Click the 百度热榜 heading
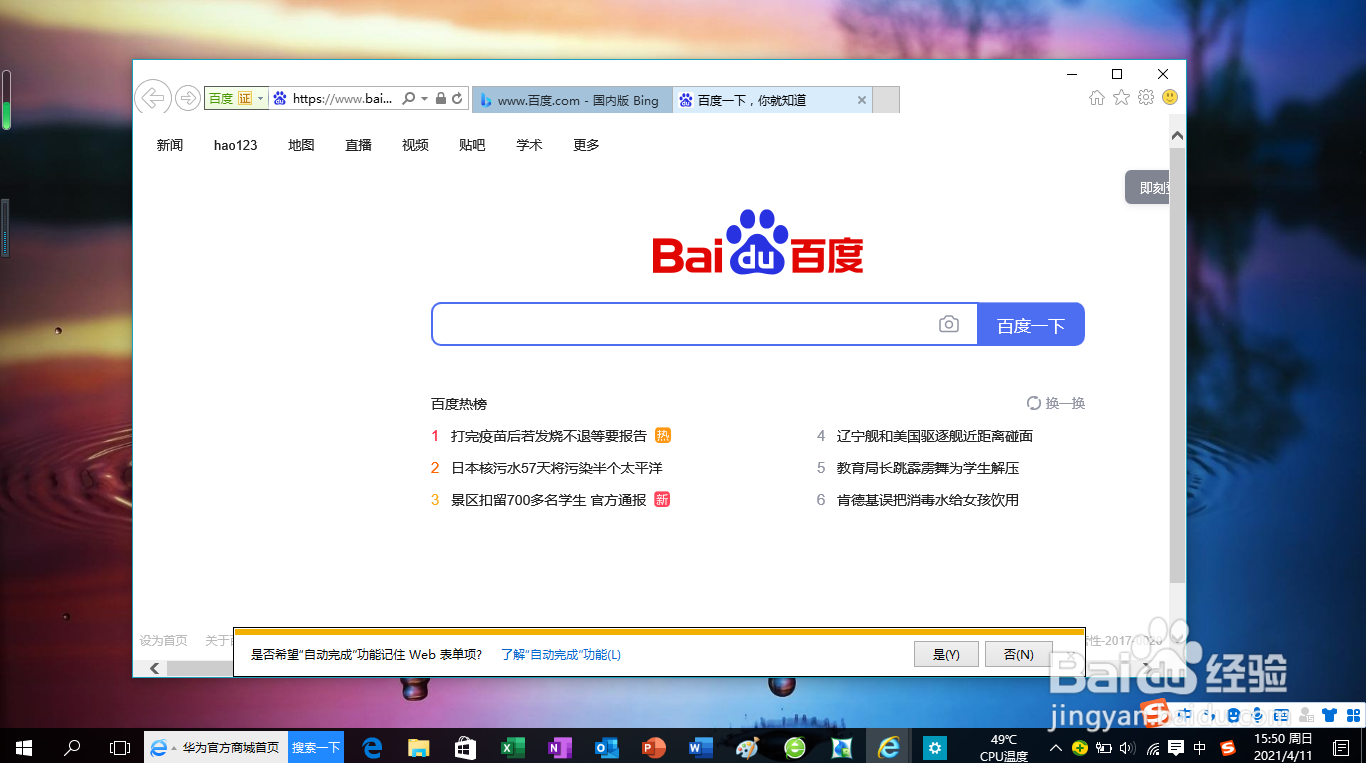 tap(459, 404)
